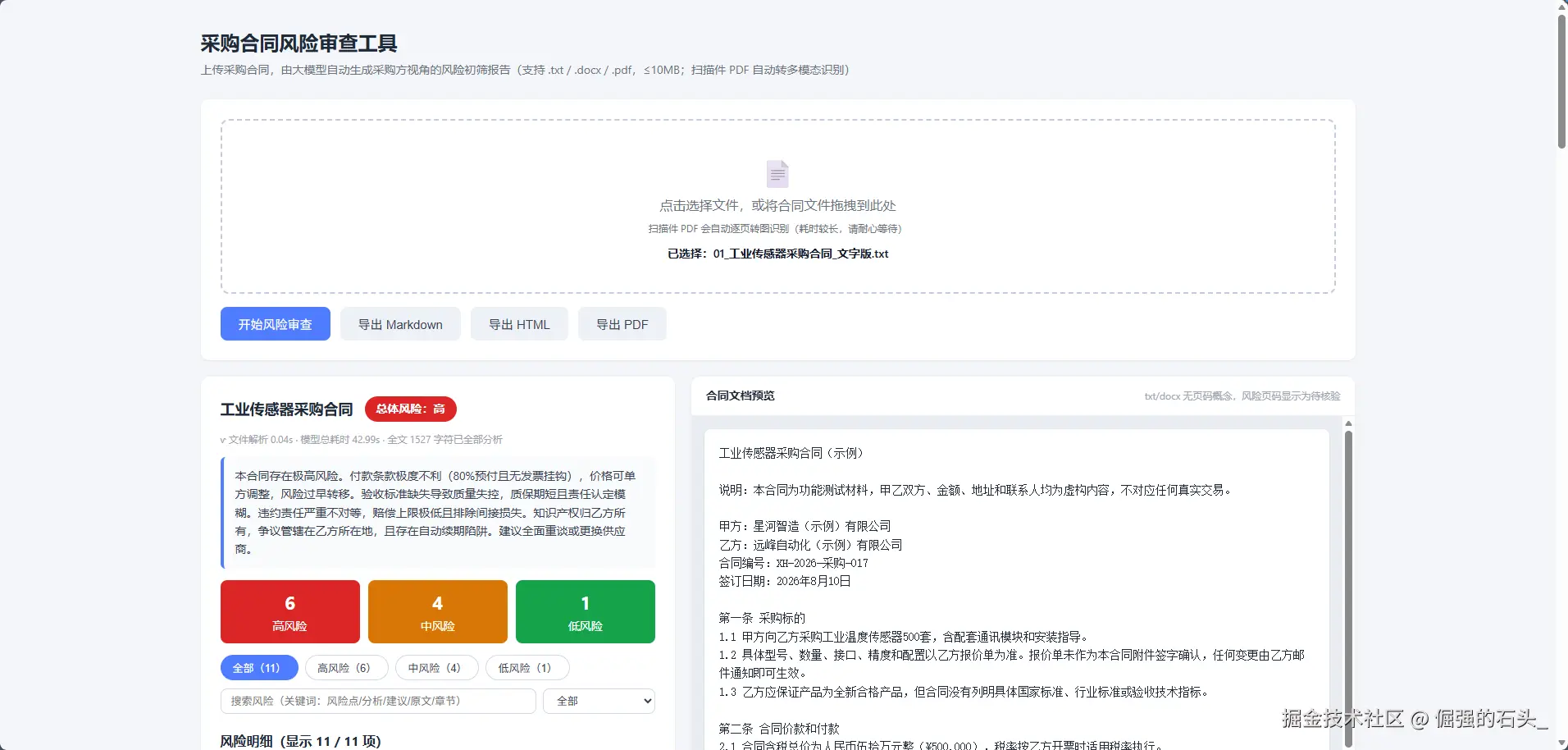This screenshot has height=750, width=1568.
Task: Select the 全部 (11) filter tab
Action: point(259,668)
